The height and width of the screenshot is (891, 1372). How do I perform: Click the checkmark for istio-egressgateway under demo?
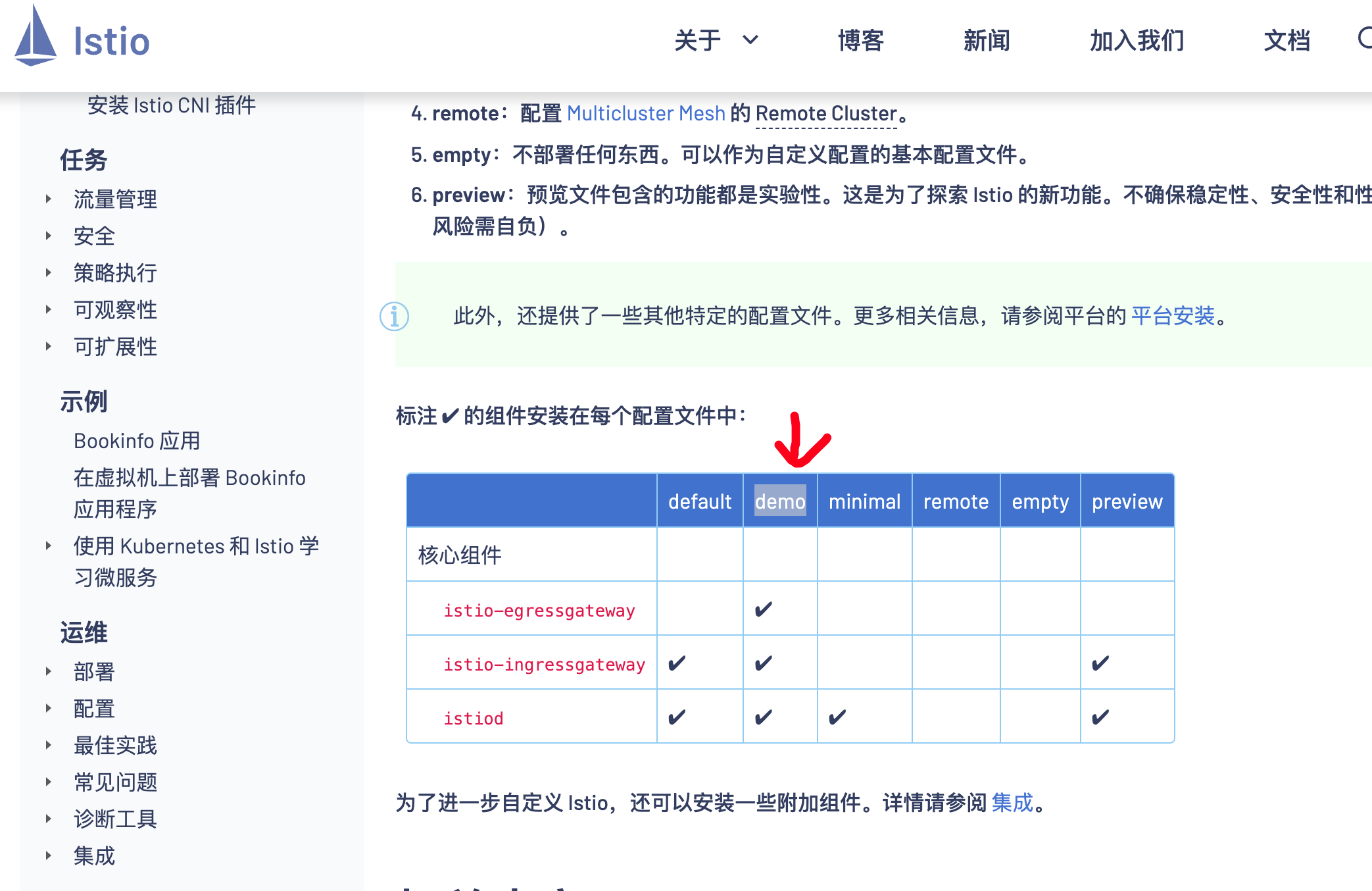click(763, 609)
